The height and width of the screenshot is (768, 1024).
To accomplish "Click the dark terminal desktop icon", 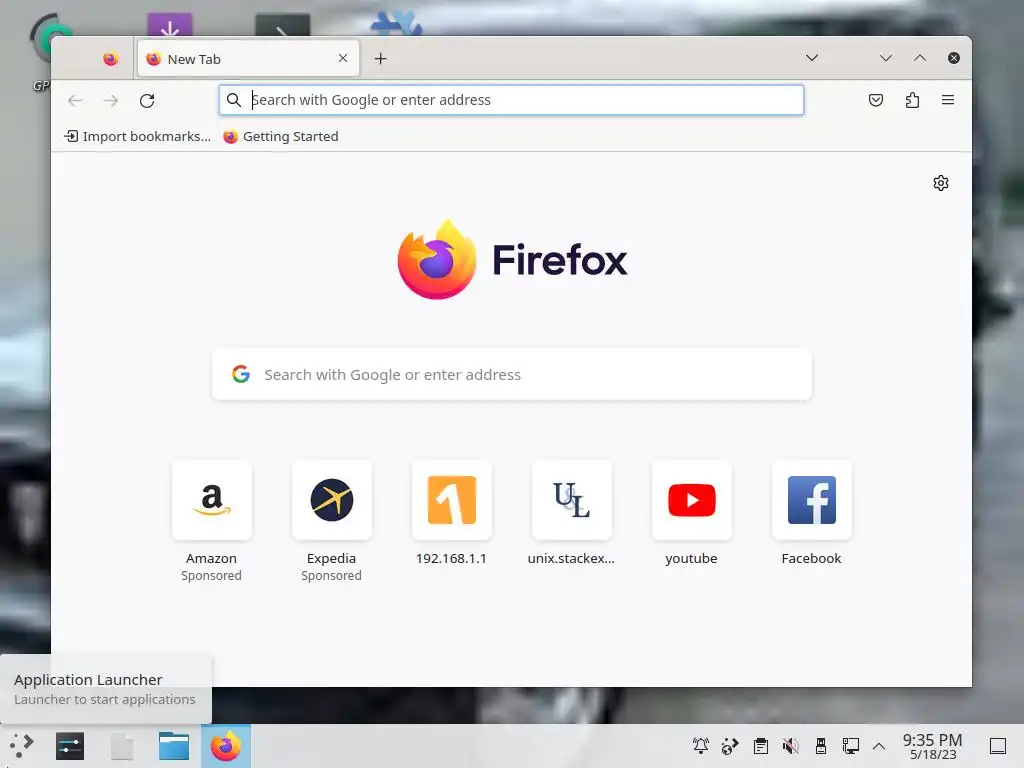I will [x=282, y=25].
